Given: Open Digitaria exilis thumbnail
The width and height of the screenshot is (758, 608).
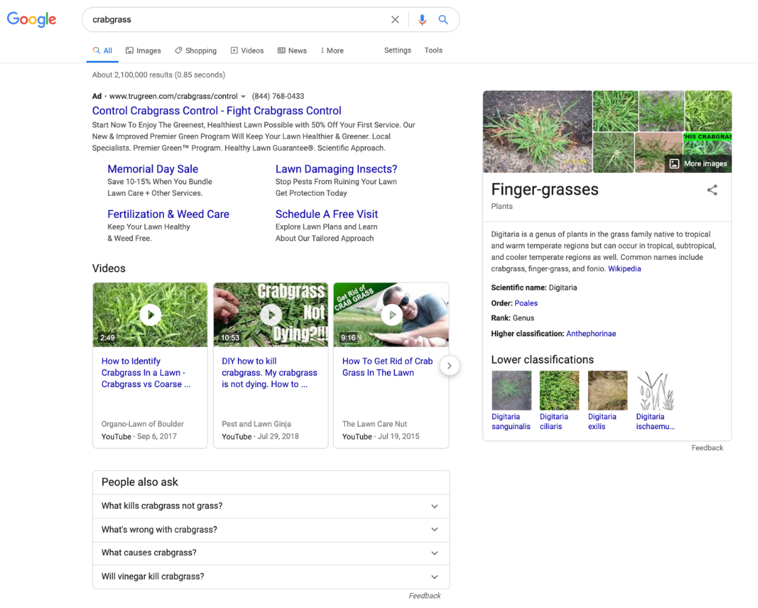Looking at the screenshot, I should (608, 391).
